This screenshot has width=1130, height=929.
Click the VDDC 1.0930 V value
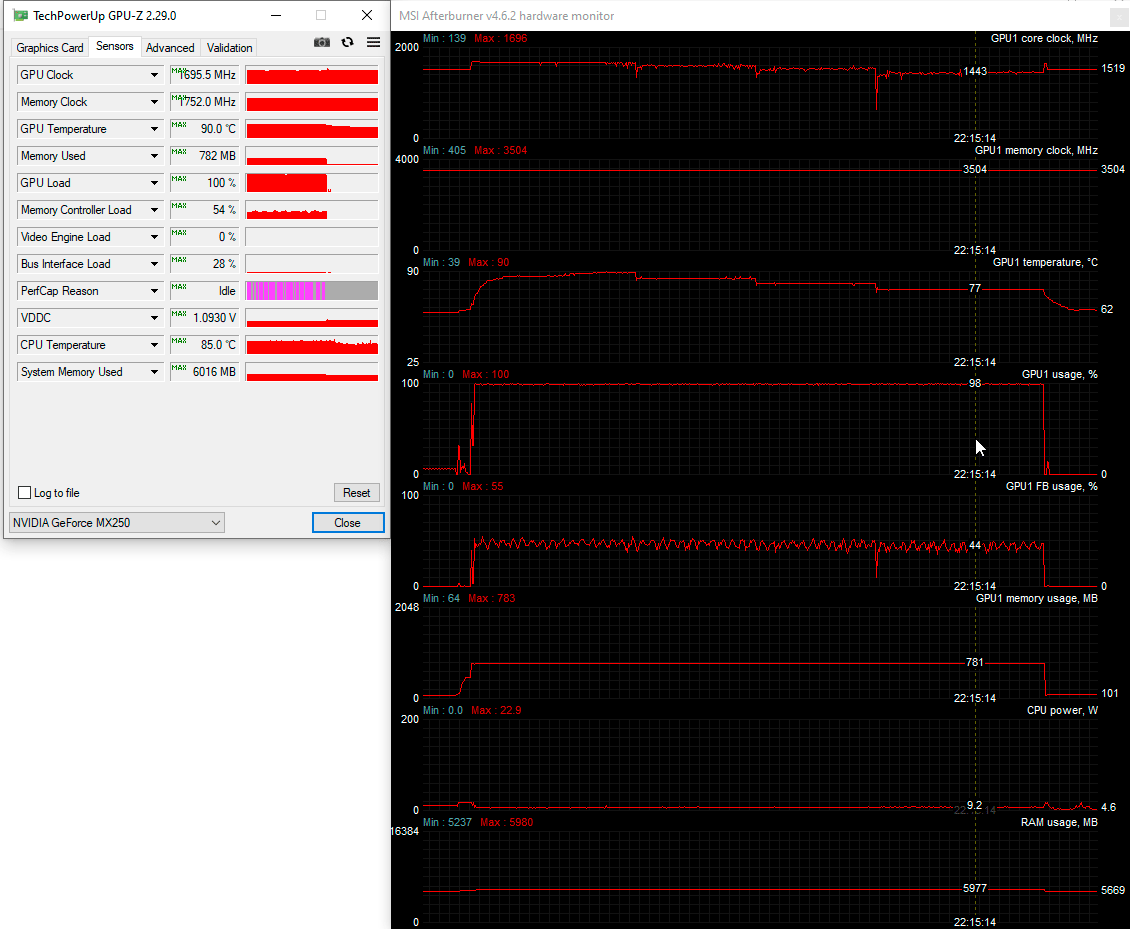205,318
